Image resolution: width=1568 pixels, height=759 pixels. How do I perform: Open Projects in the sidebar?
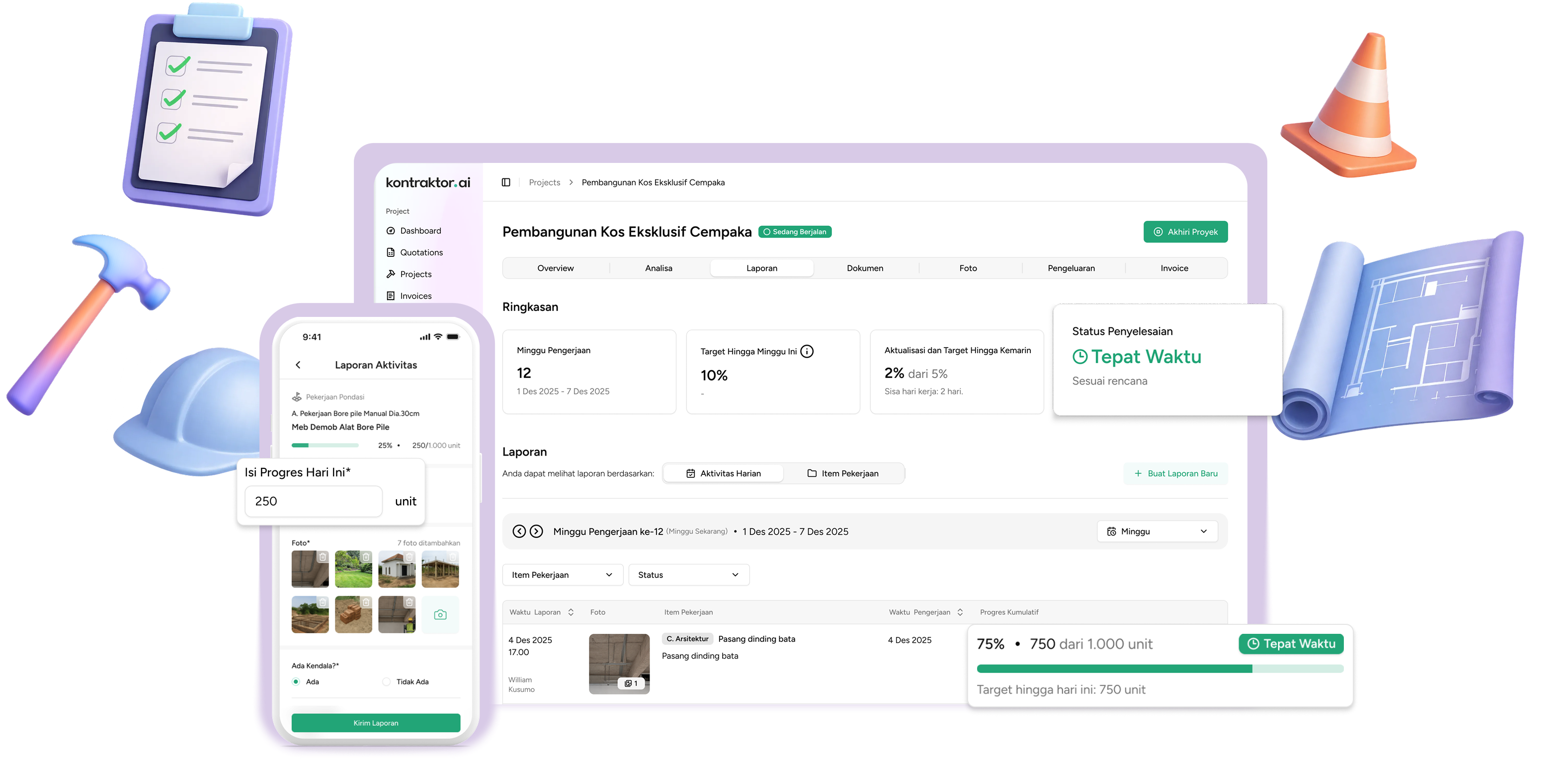409,274
